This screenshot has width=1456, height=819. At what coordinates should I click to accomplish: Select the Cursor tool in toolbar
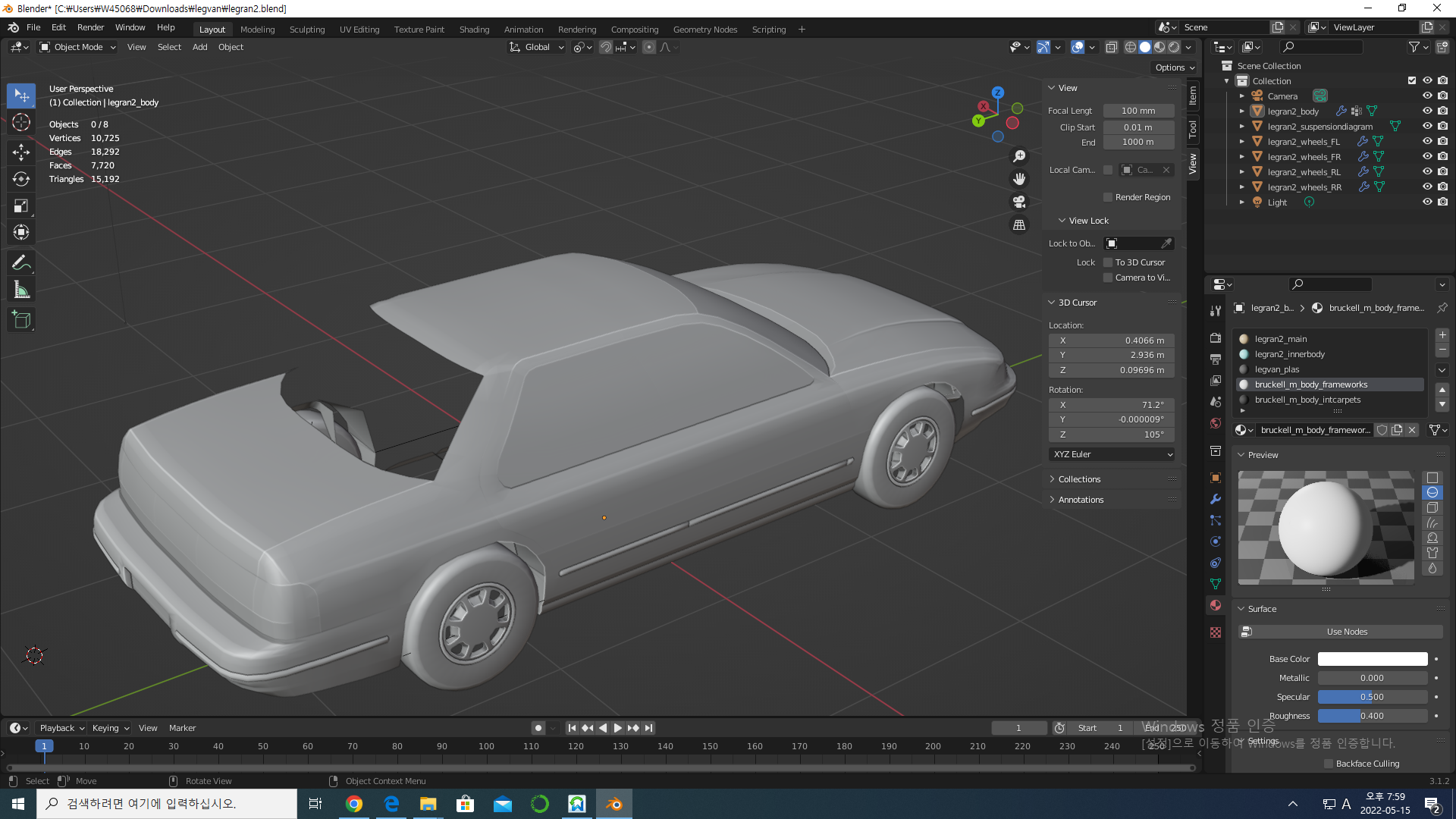(21, 123)
